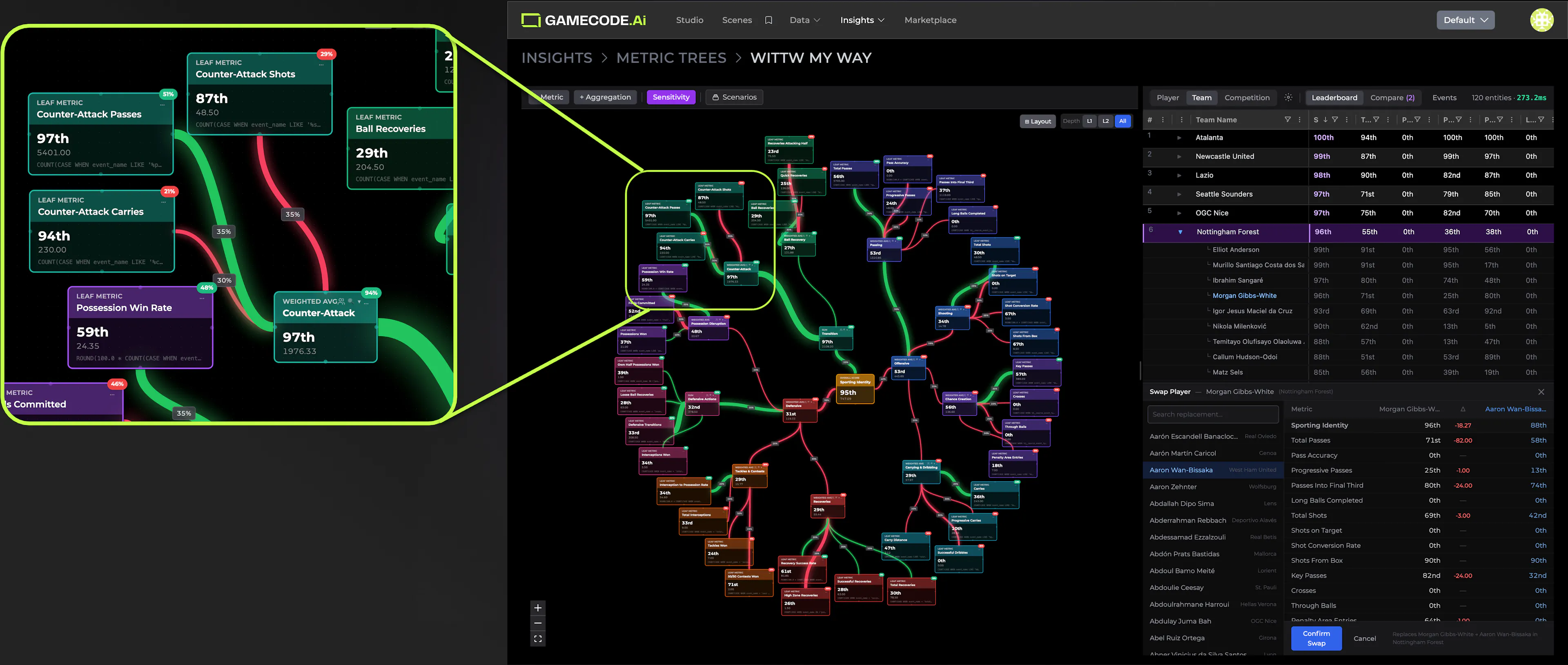Screen dimensions: 1568x665
Task: Focus the Search replacement field
Action: (x=1212, y=415)
